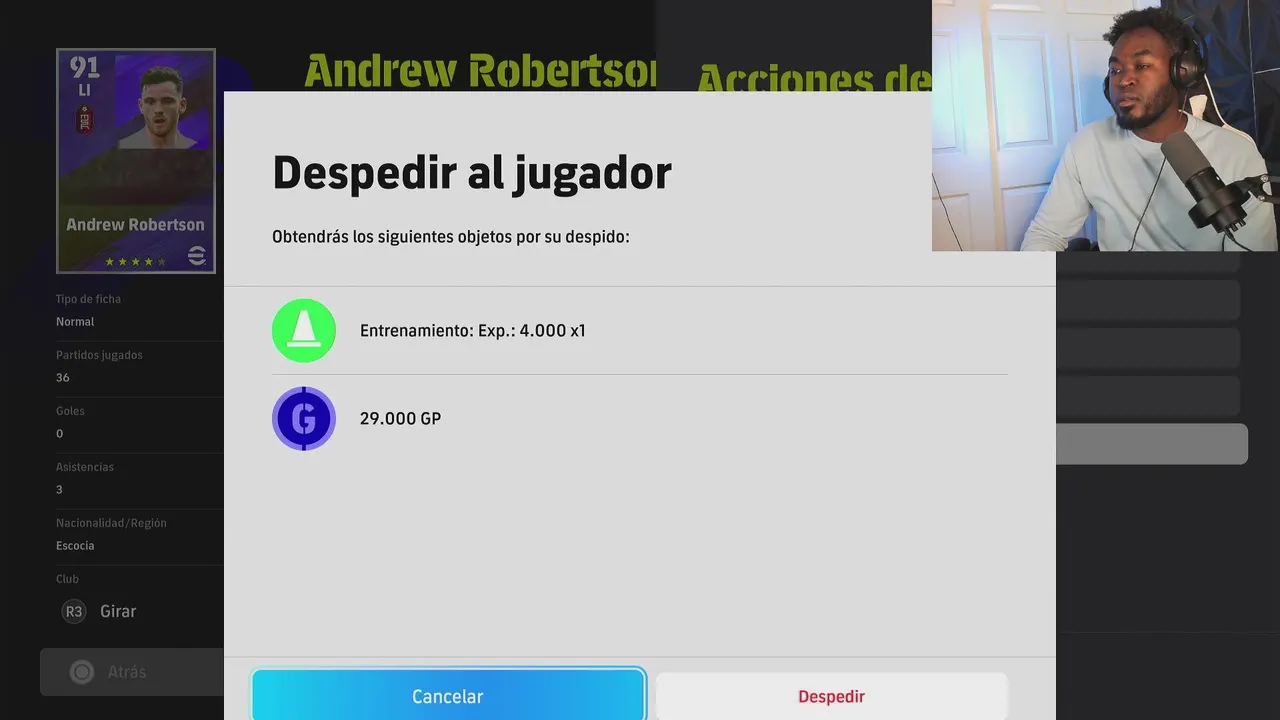Select the highlighted action row behind dialog

point(1152,444)
